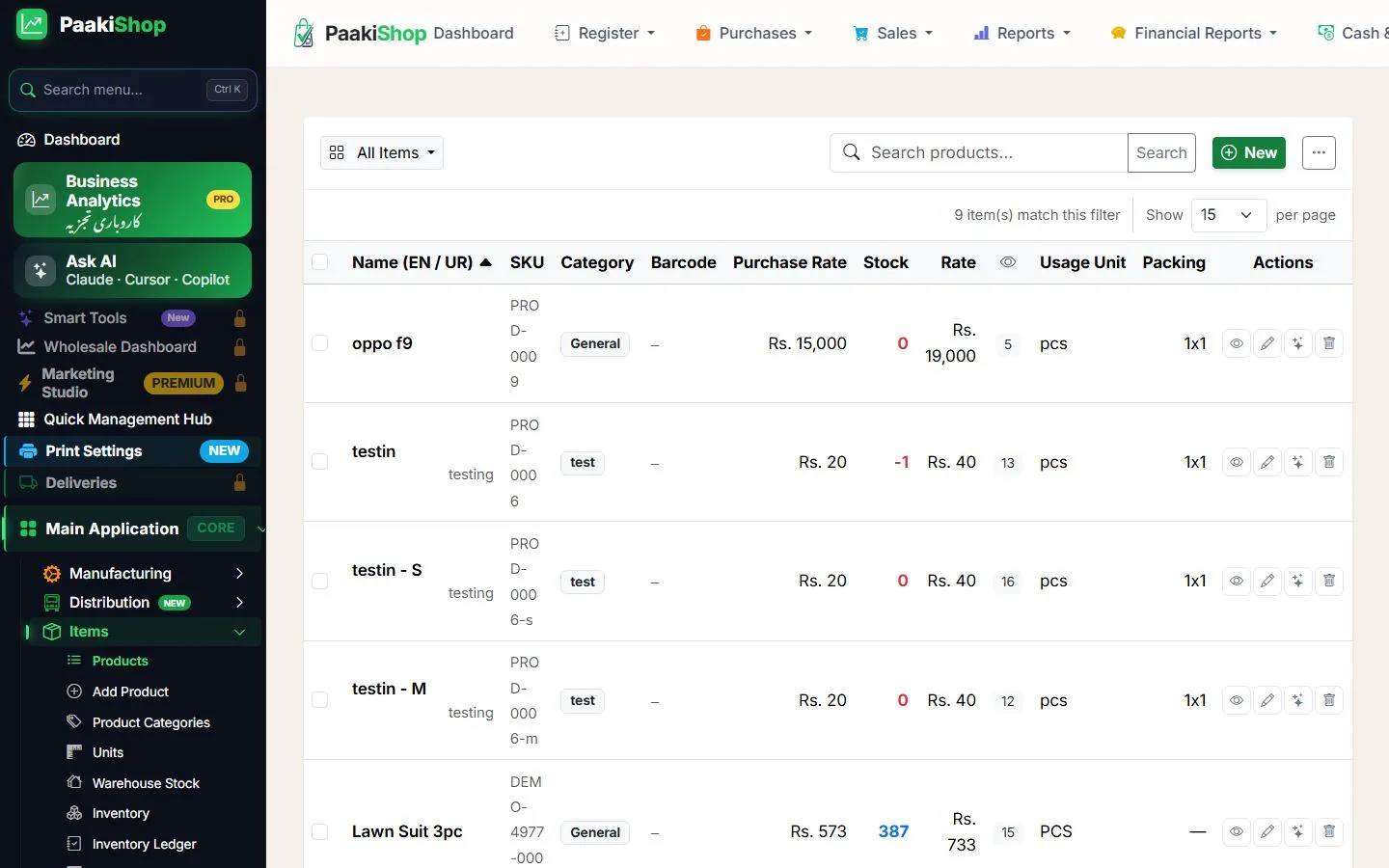Edit the oppo f9 product with pencil icon

(1267, 343)
